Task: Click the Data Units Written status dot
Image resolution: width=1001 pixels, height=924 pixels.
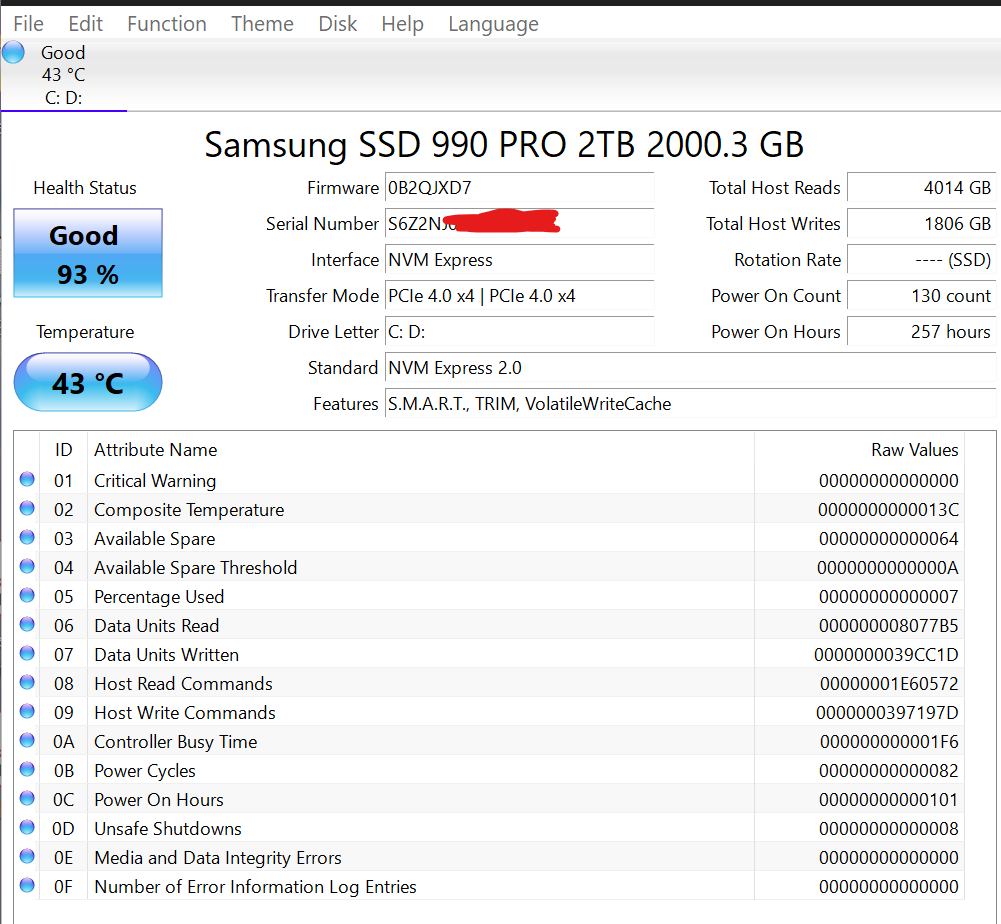Action: 26,654
